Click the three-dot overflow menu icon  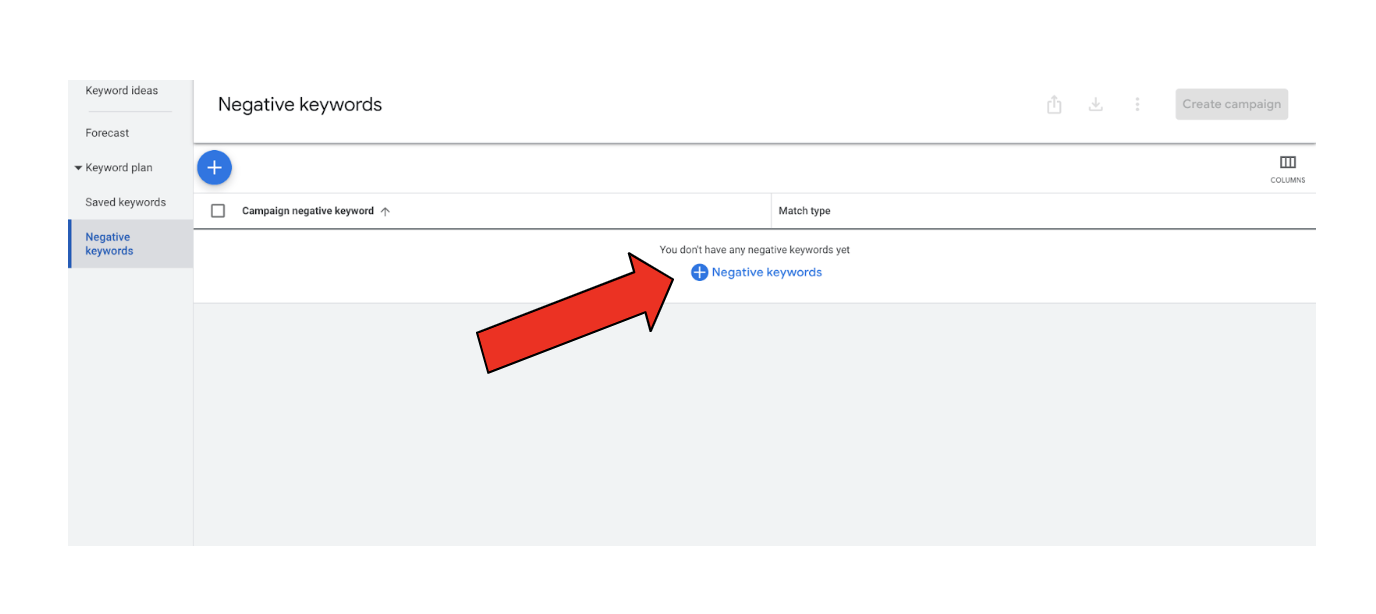[1137, 104]
